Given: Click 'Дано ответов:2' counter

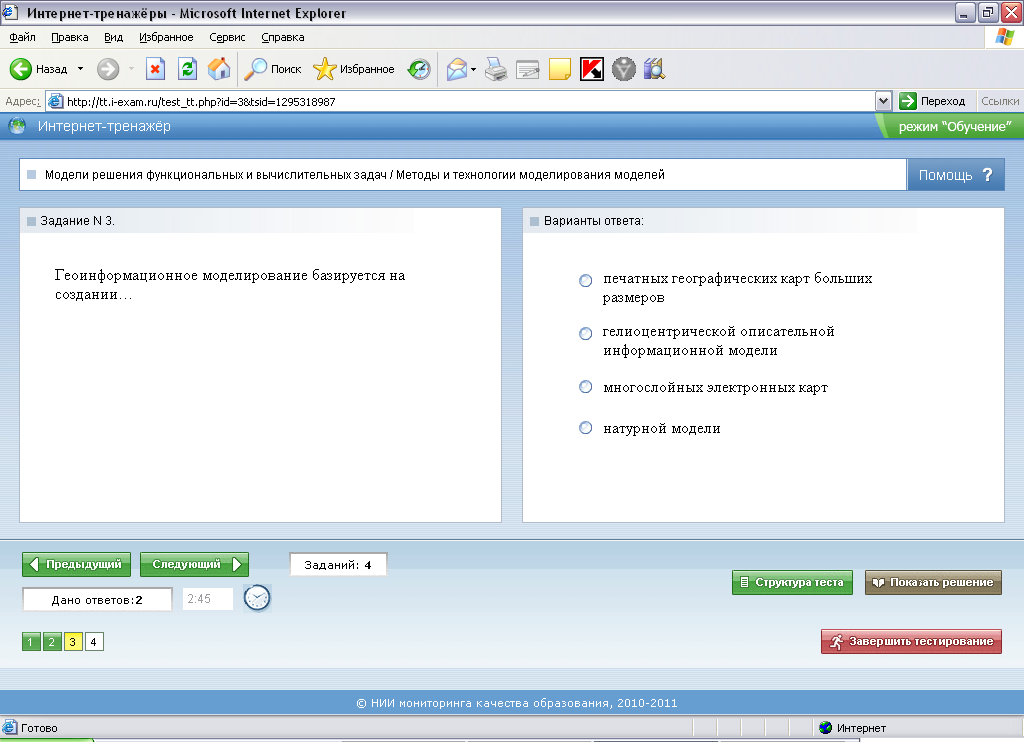Looking at the screenshot, I should (x=97, y=600).
